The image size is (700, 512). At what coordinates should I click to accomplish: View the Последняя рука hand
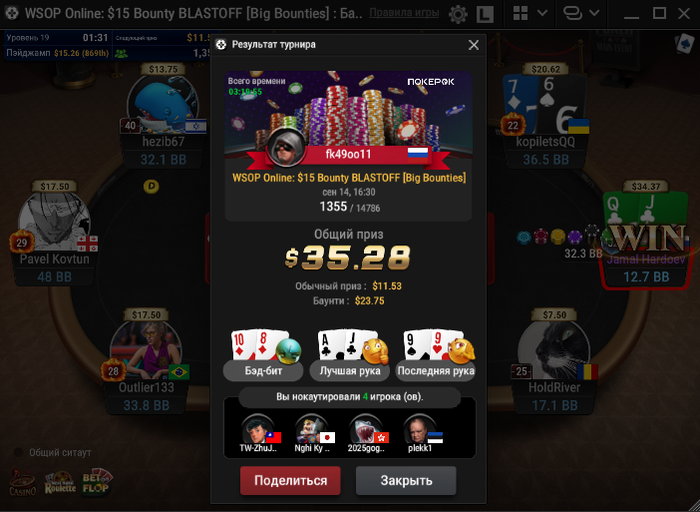pos(436,355)
